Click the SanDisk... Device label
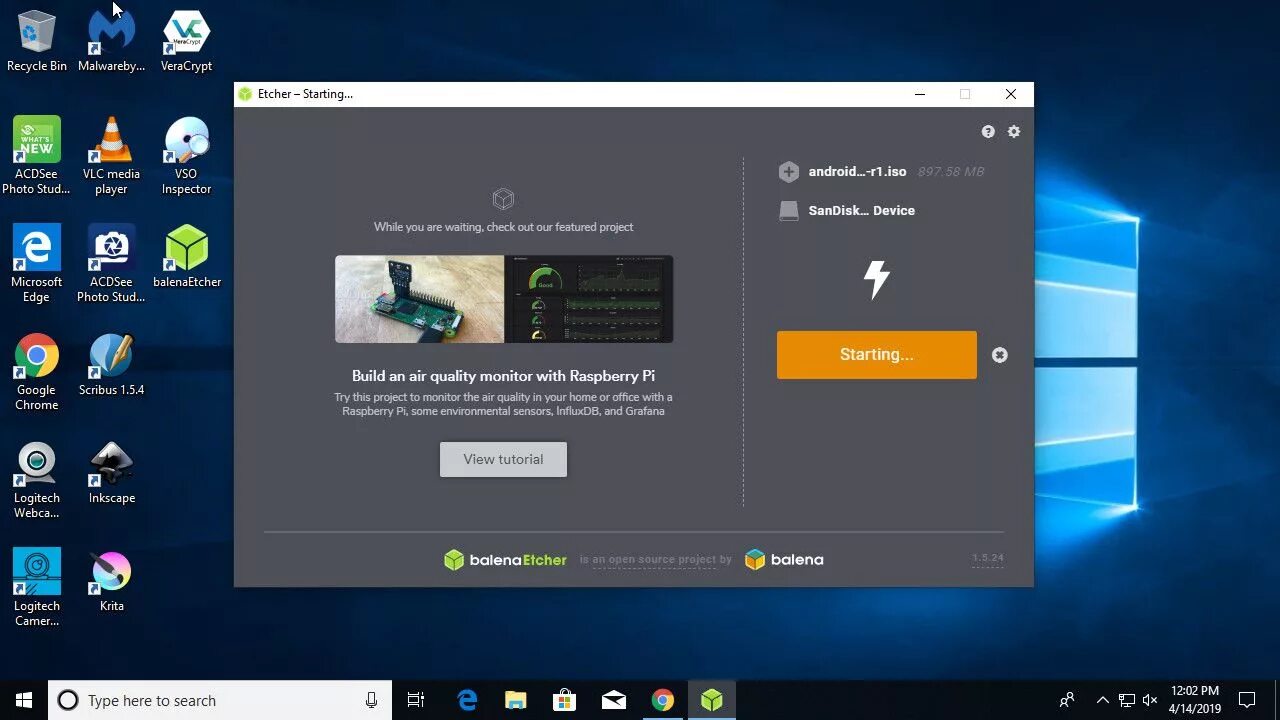1280x720 pixels. coord(861,211)
